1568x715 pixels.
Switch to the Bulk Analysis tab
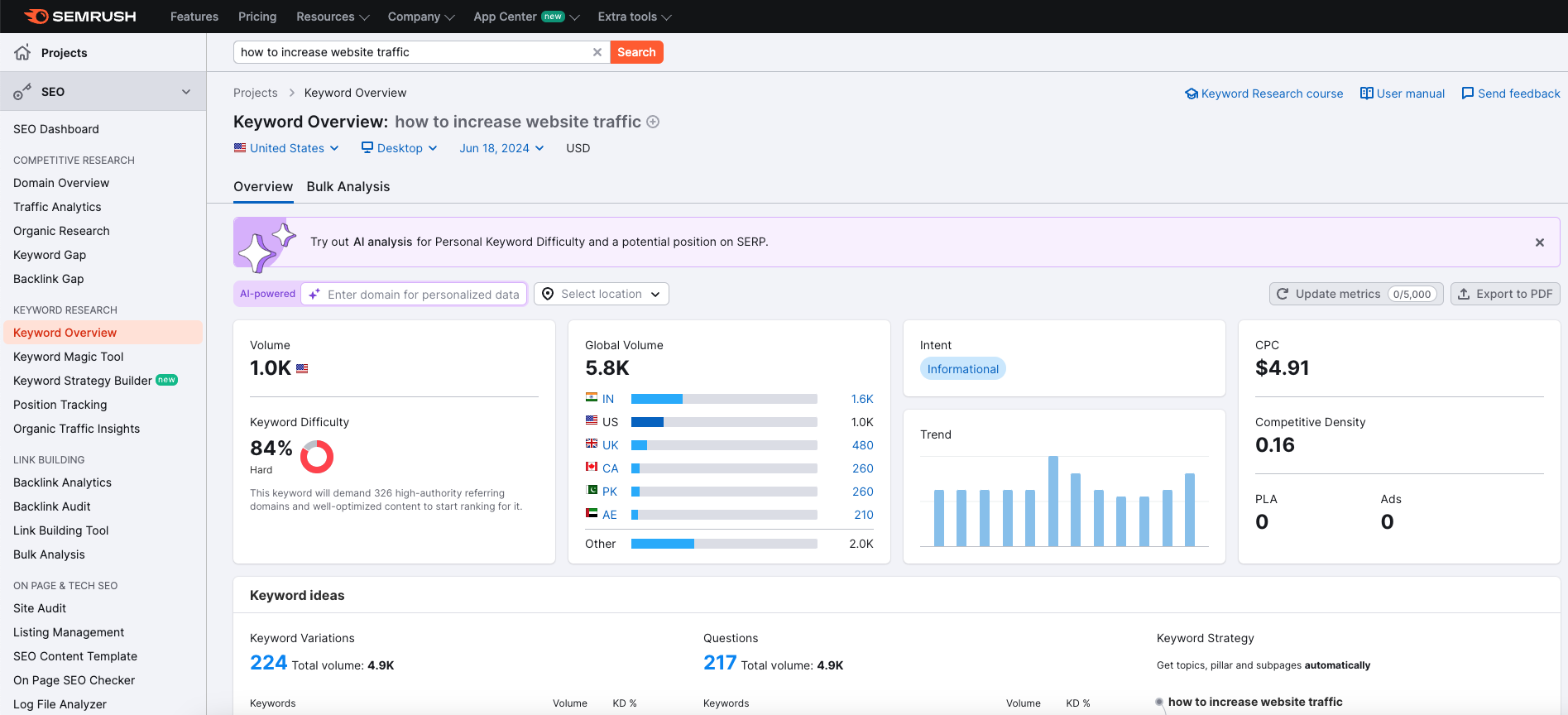point(348,187)
